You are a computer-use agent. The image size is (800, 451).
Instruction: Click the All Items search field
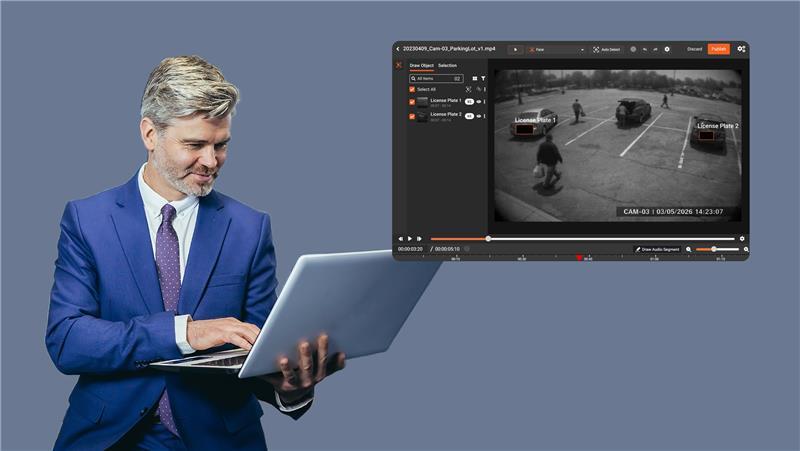coord(435,78)
